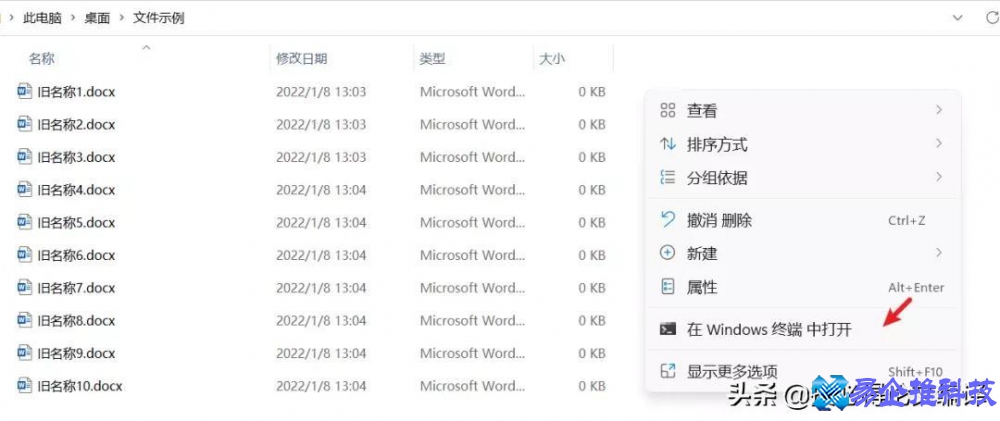Click the Word icon of 旧名称10.docx
Viewport: 1000px width, 421px height.
(24, 385)
